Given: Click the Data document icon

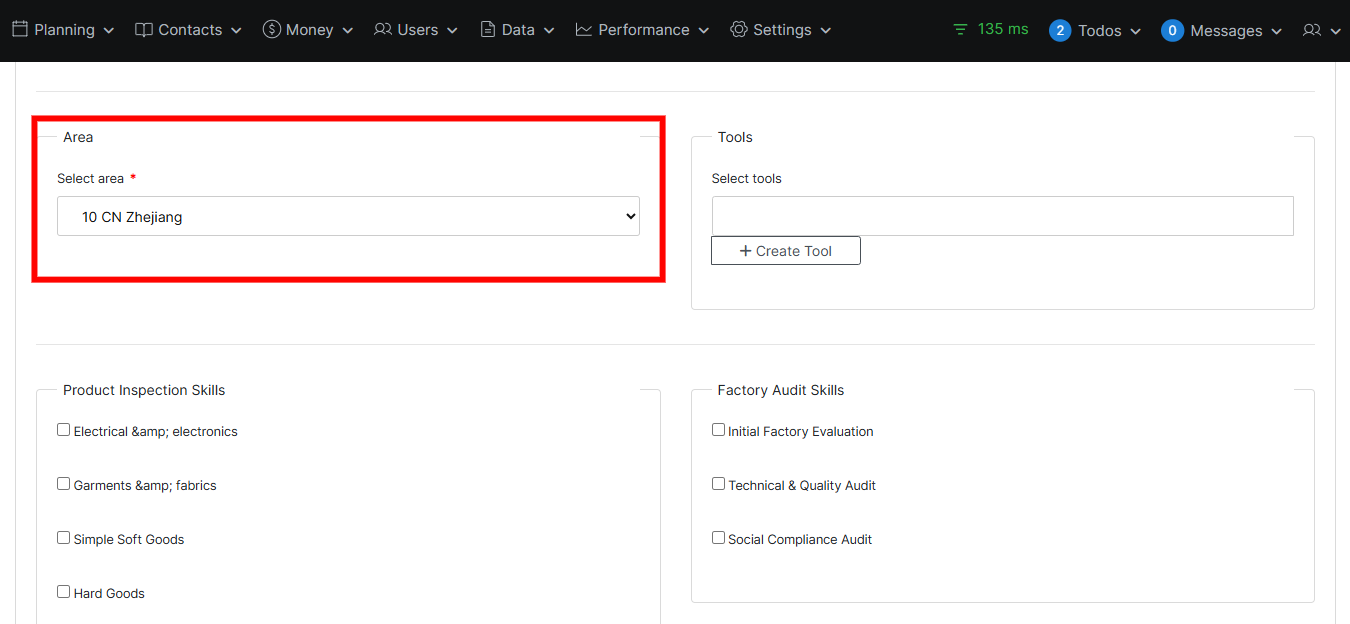Looking at the screenshot, I should [488, 30].
